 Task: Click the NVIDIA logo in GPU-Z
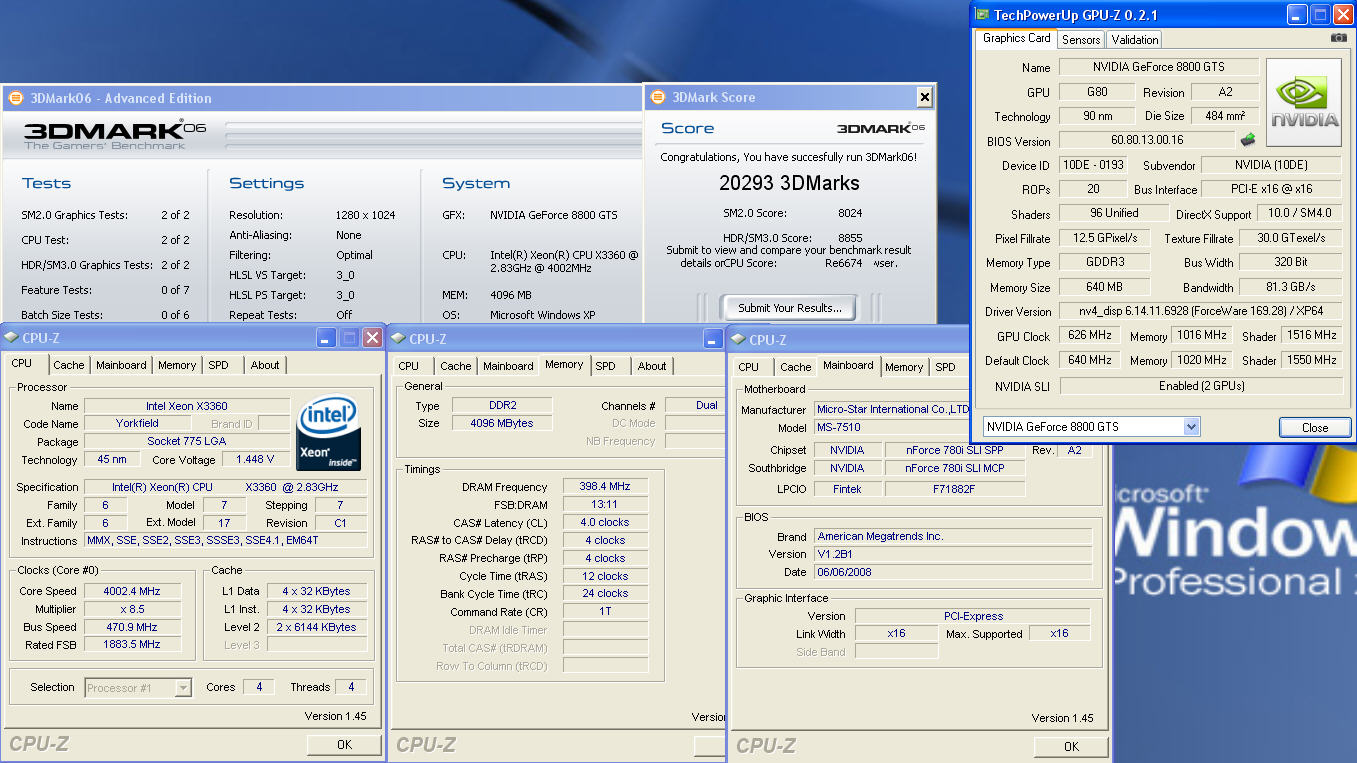point(1304,103)
